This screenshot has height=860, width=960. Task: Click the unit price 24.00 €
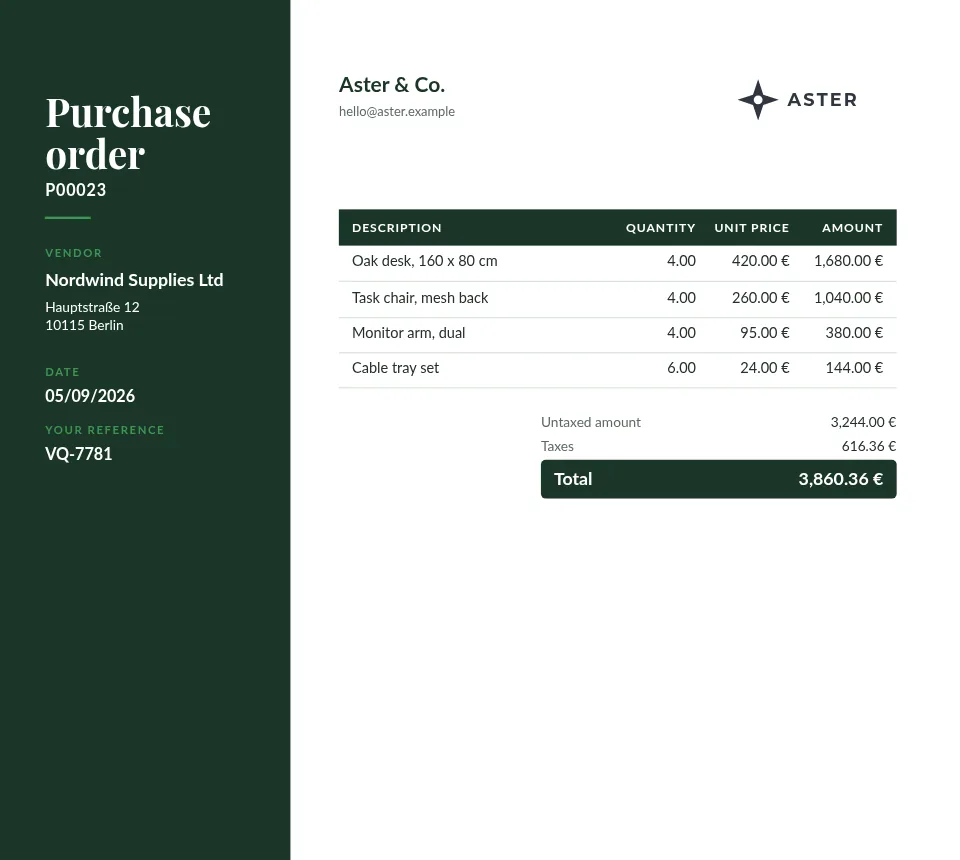pyautogui.click(x=764, y=368)
